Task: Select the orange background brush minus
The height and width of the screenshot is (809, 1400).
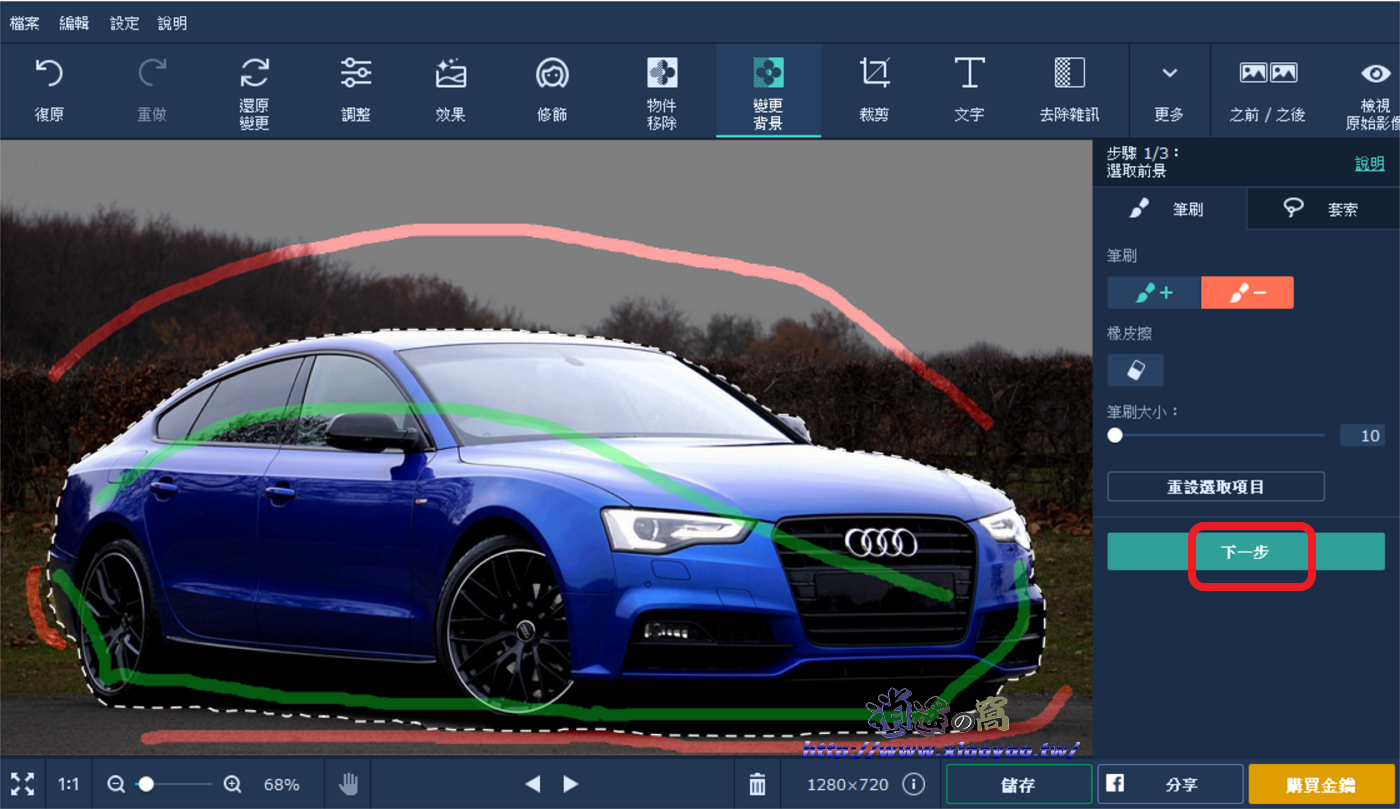Action: (x=1247, y=293)
